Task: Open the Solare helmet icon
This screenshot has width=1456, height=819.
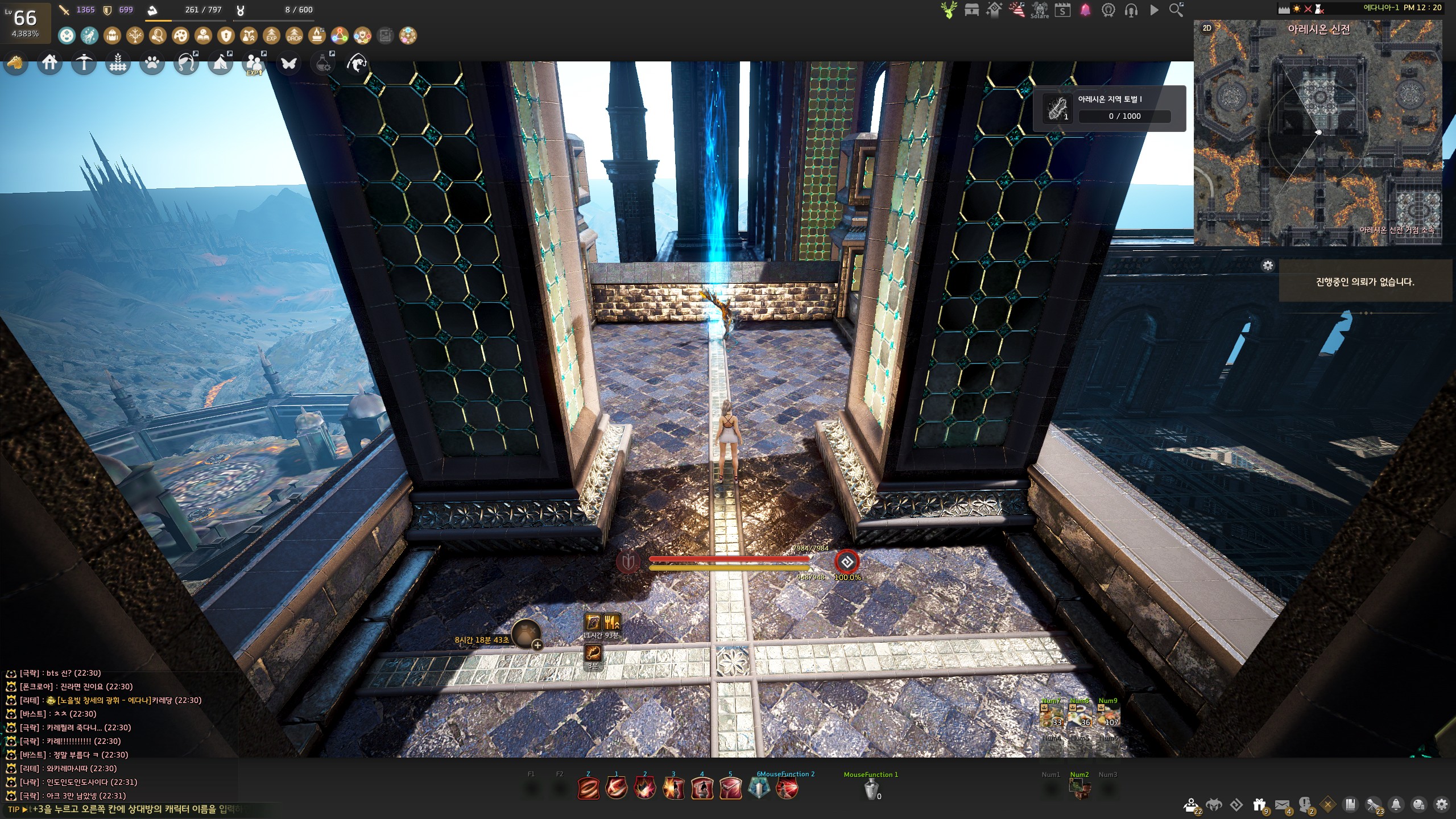Action: pos(1040,10)
